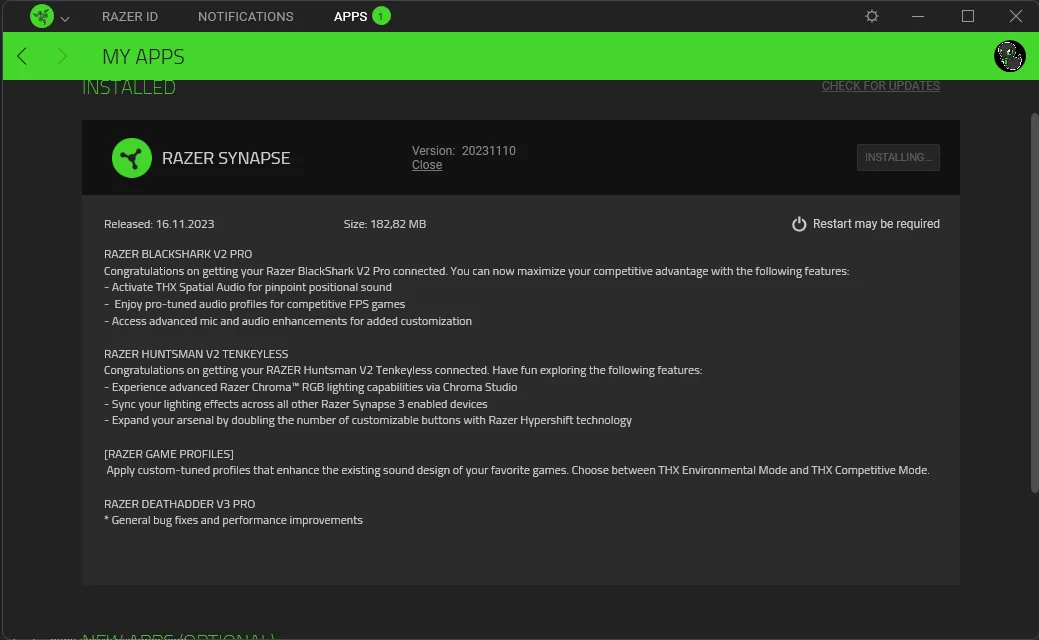The width and height of the screenshot is (1039, 640).
Task: Minimize the Razer Central window
Action: [x=918, y=16]
